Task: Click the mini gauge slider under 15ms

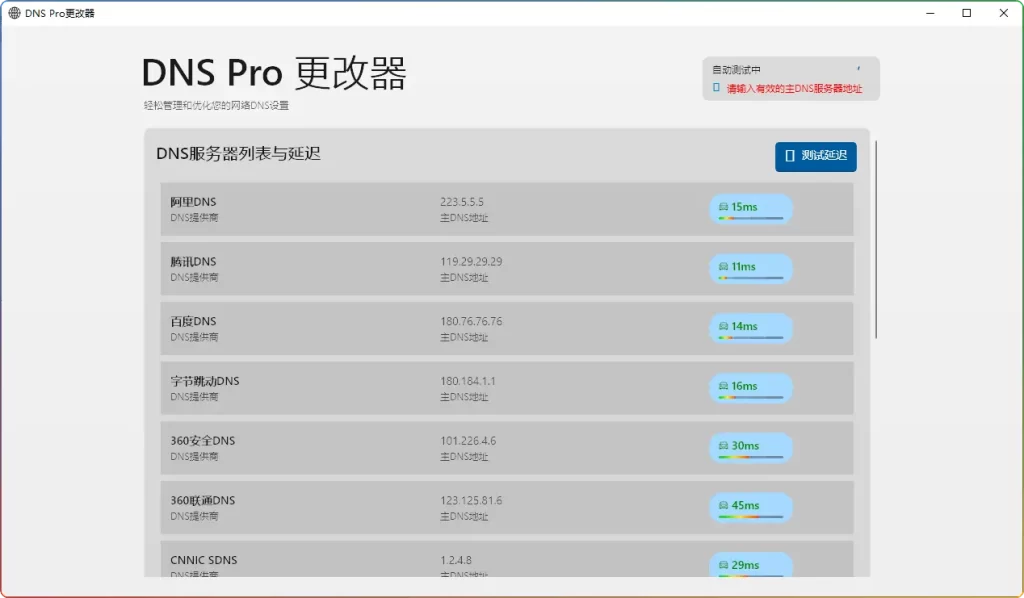Action: point(750,217)
